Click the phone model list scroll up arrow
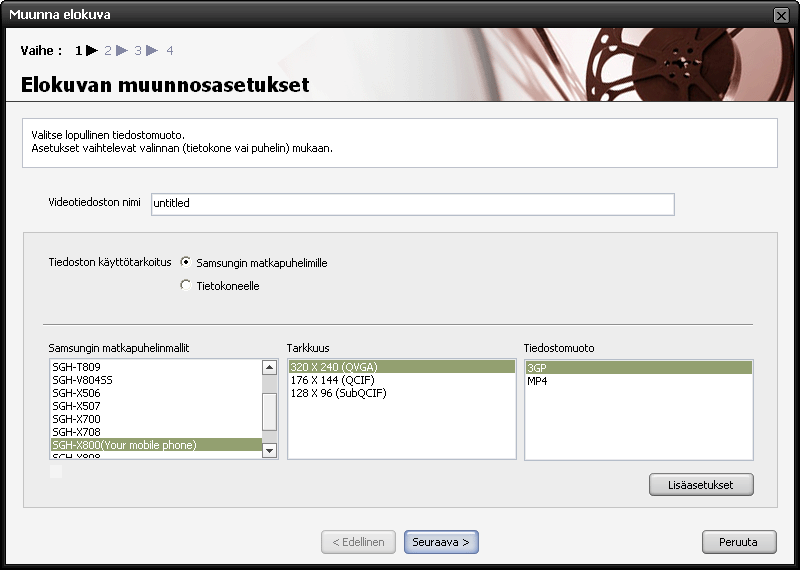Image resolution: width=800 pixels, height=570 pixels. pyautogui.click(x=269, y=367)
